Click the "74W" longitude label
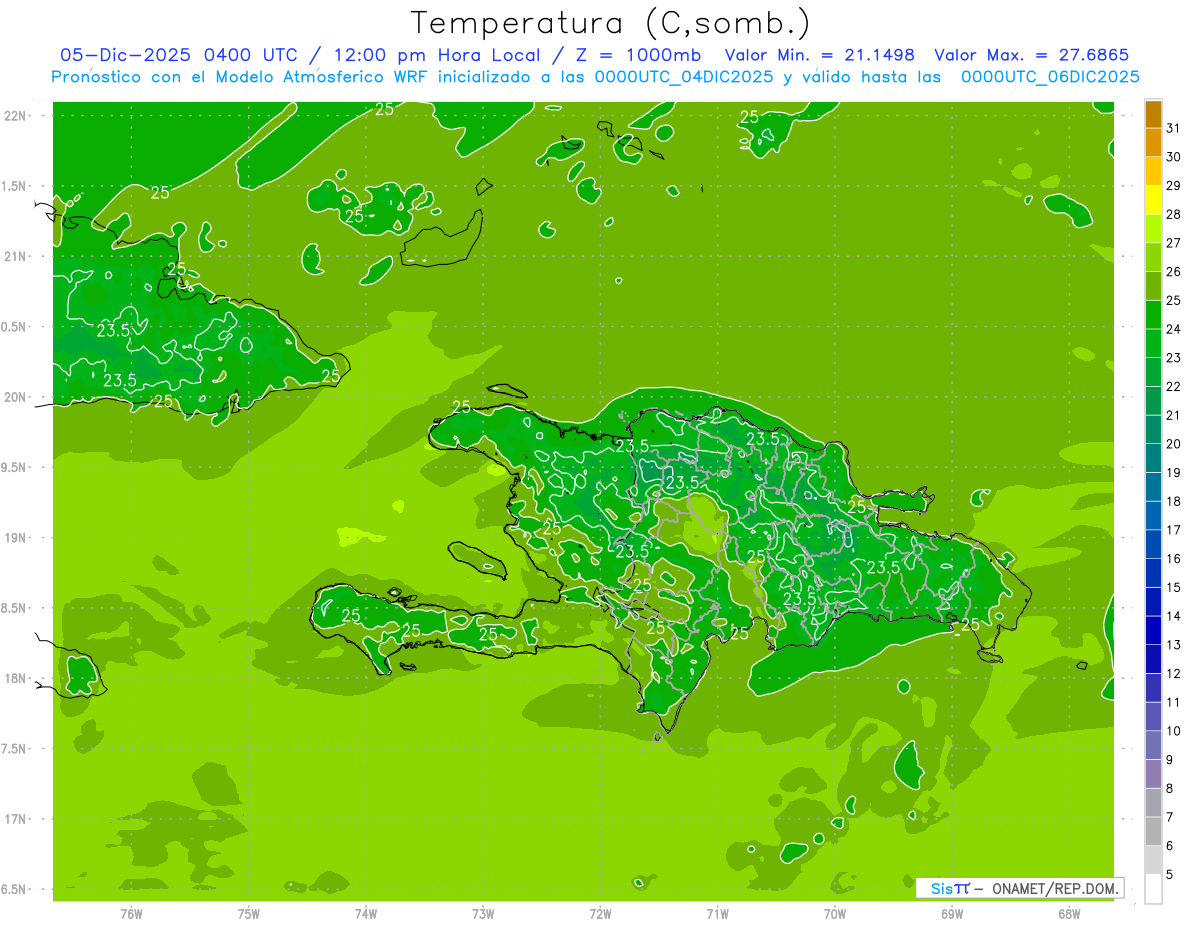This screenshot has width=1200, height=927. coord(366,913)
